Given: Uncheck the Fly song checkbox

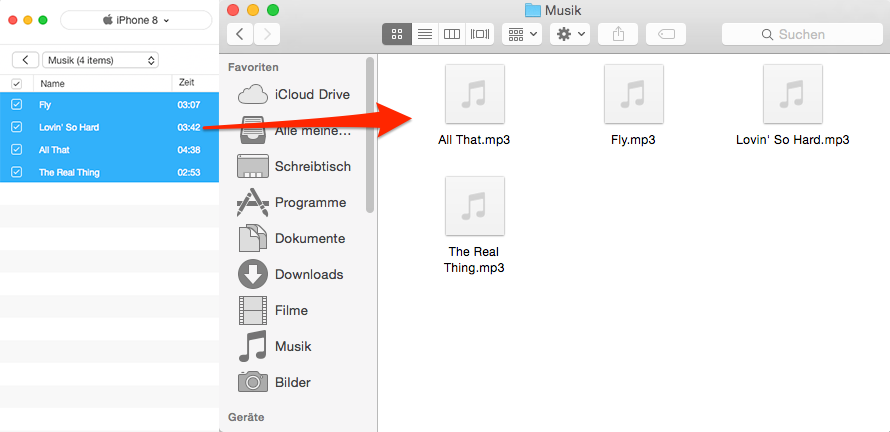Looking at the screenshot, I should [x=16, y=104].
